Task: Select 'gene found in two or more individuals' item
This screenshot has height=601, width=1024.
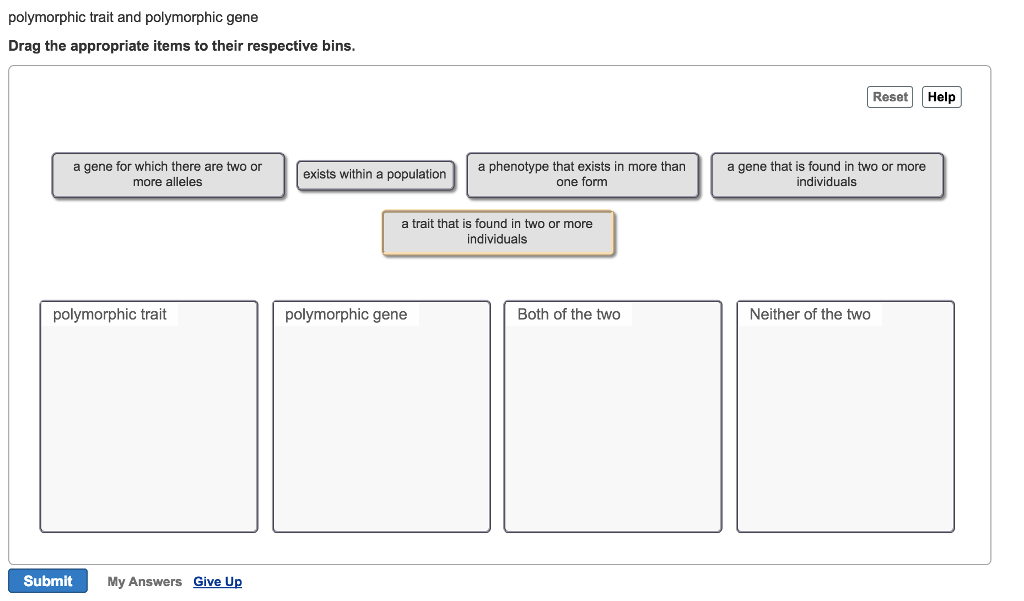Action: coord(826,175)
